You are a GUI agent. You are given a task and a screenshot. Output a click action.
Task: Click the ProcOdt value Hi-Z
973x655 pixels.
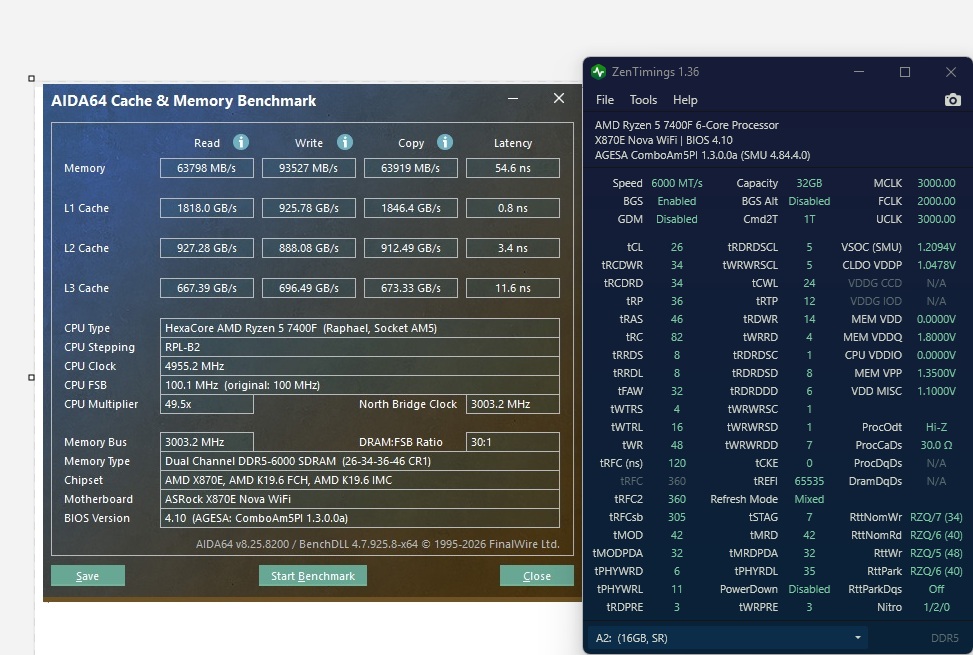(936, 427)
